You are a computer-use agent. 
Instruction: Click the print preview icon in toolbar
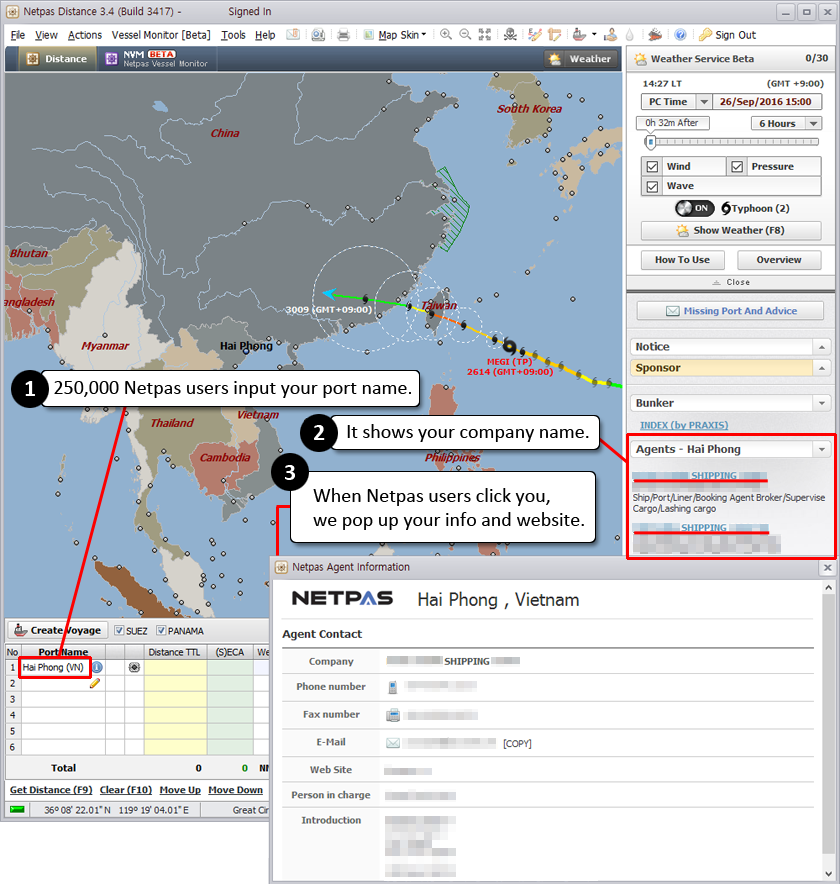pyautogui.click(x=318, y=35)
